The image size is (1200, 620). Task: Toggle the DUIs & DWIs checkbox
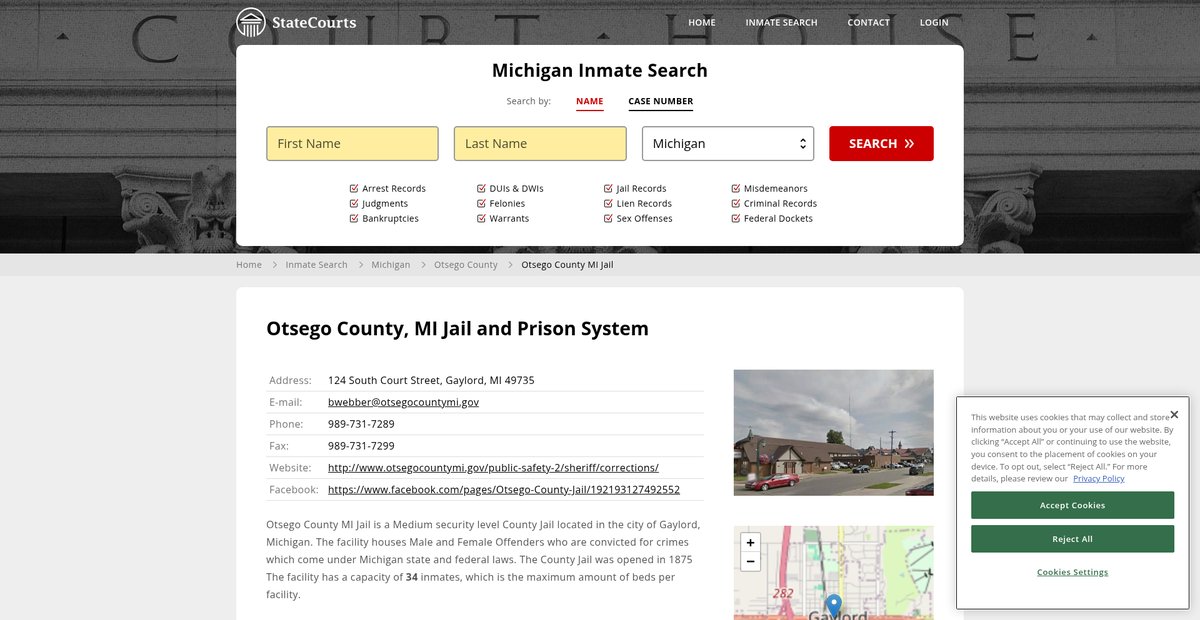click(x=481, y=188)
